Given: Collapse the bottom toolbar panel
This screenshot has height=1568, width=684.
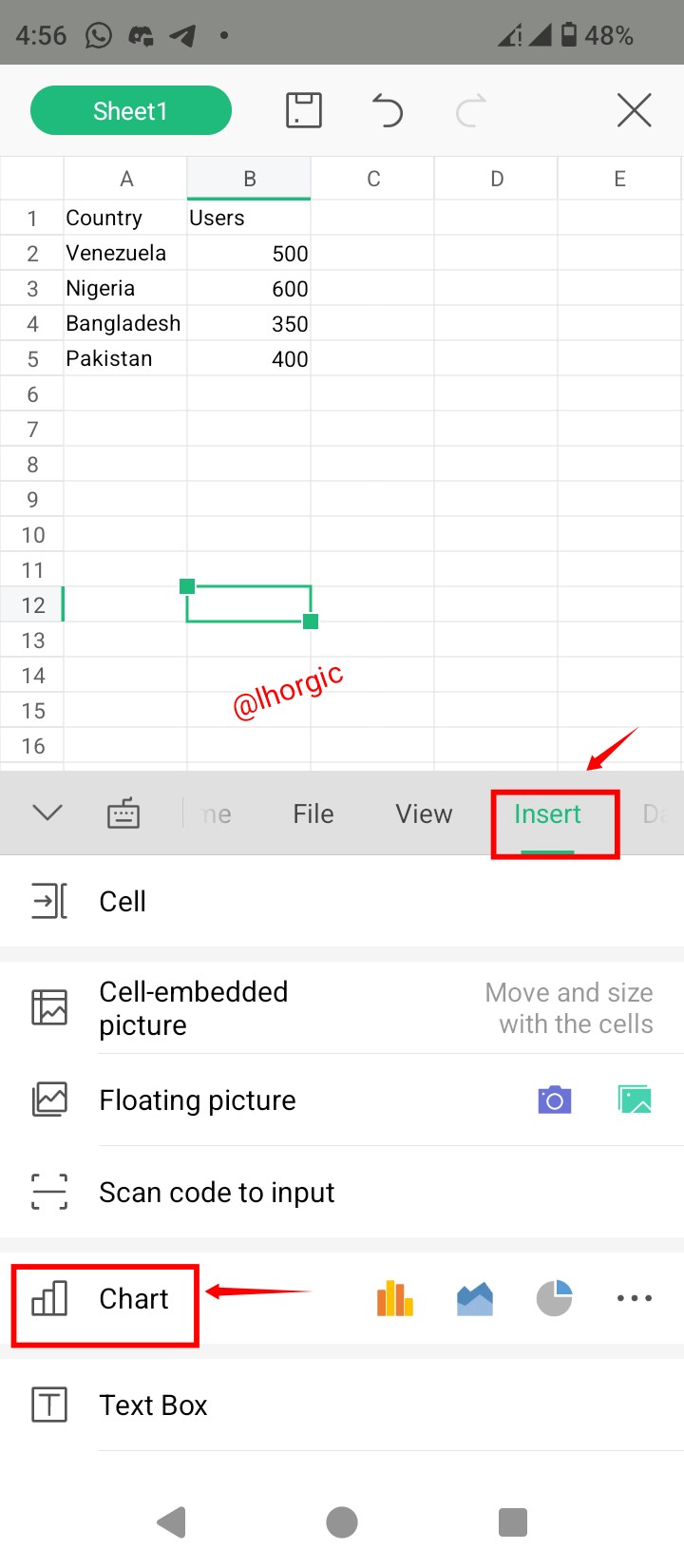Looking at the screenshot, I should tap(47, 813).
